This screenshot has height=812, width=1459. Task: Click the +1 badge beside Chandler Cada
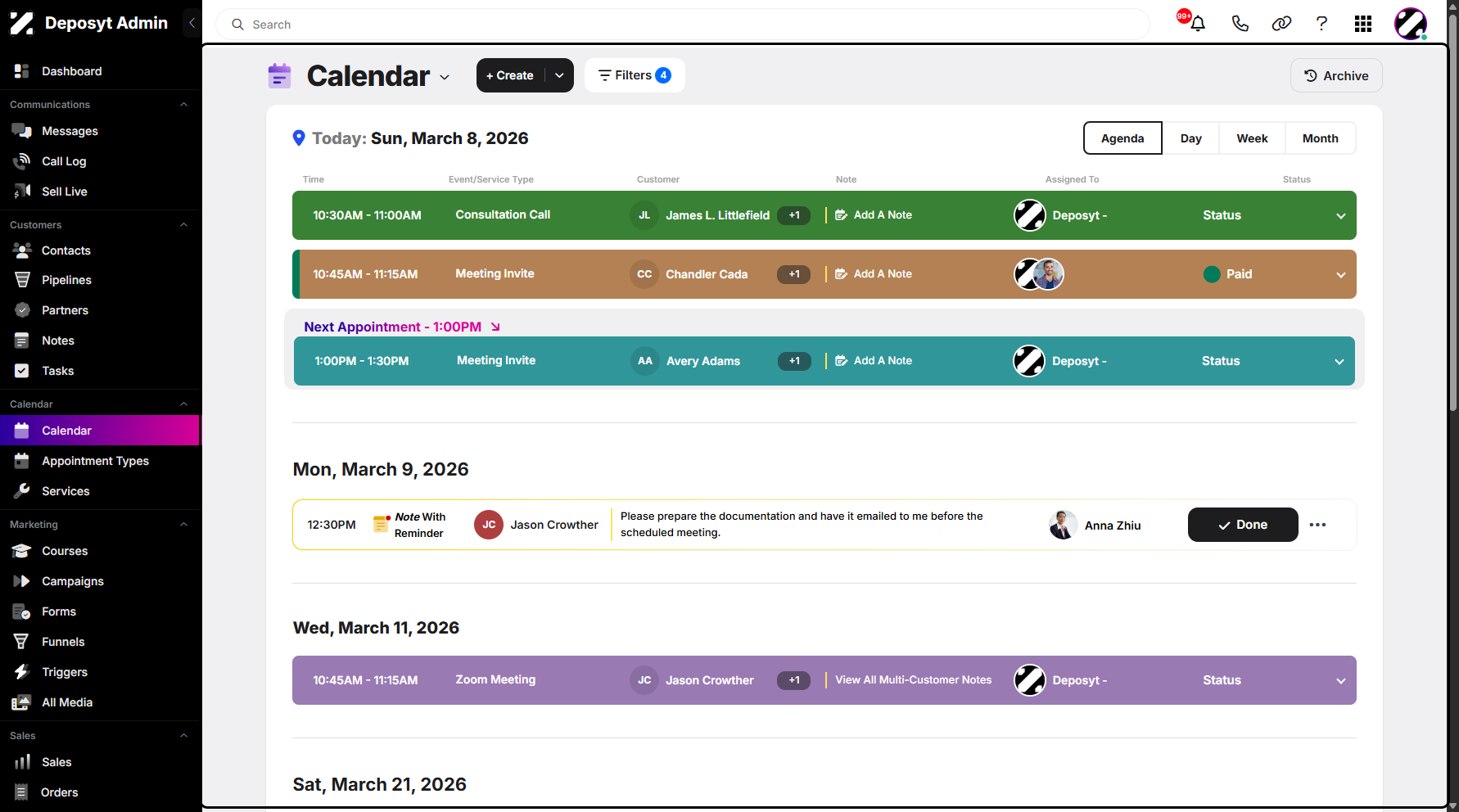[x=794, y=274]
